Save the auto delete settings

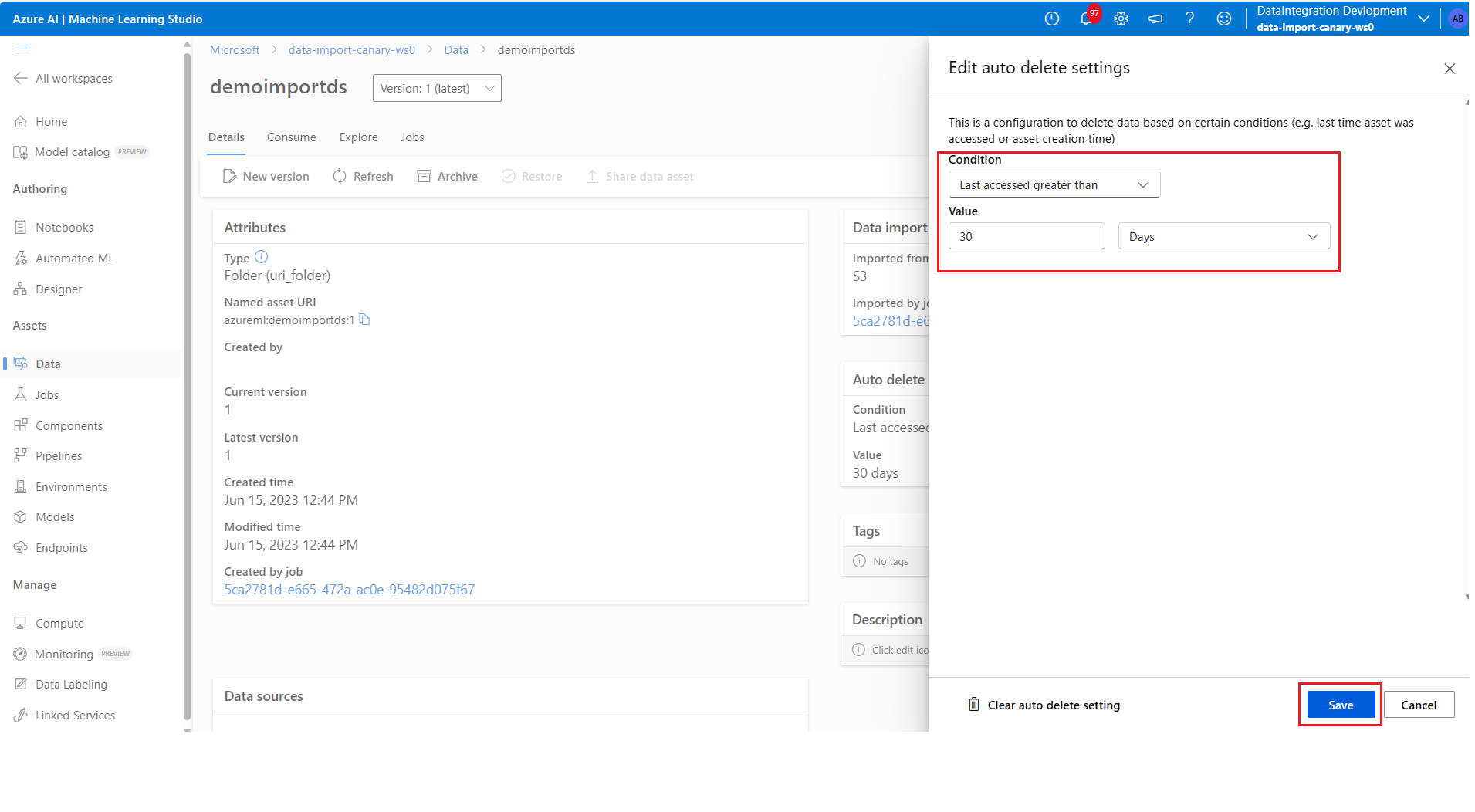pos(1341,705)
